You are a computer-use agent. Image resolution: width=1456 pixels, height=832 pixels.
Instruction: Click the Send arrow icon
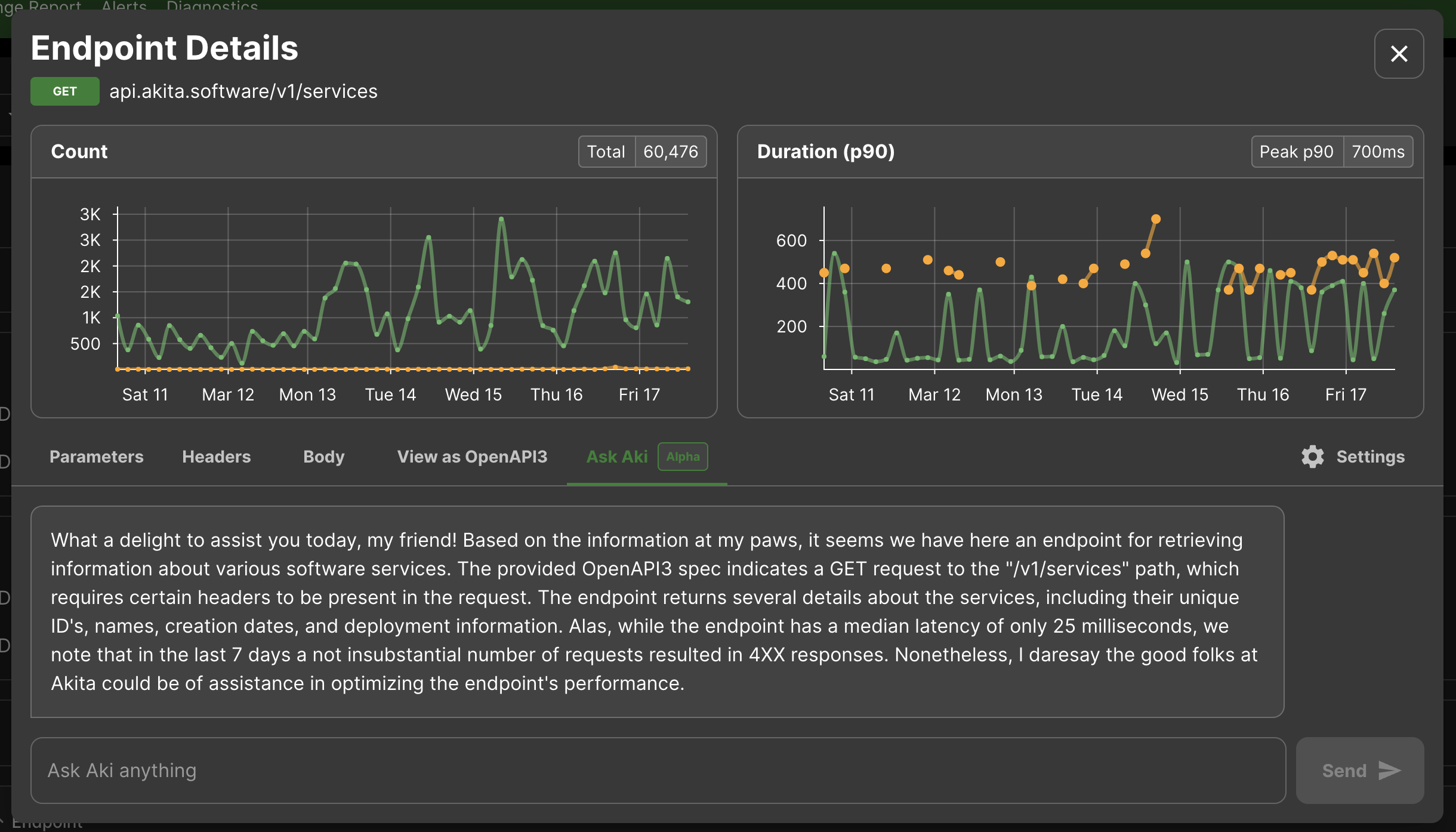tap(1389, 771)
